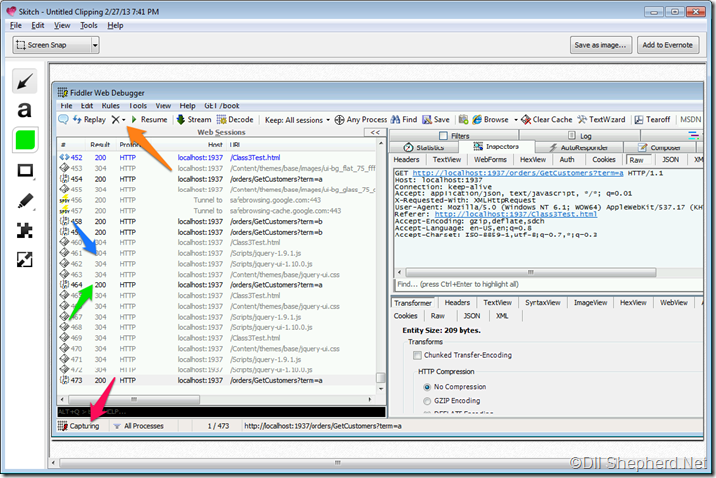This screenshot has height=478, width=716.
Task: Open the Skitch Tools menu
Action: point(89,25)
